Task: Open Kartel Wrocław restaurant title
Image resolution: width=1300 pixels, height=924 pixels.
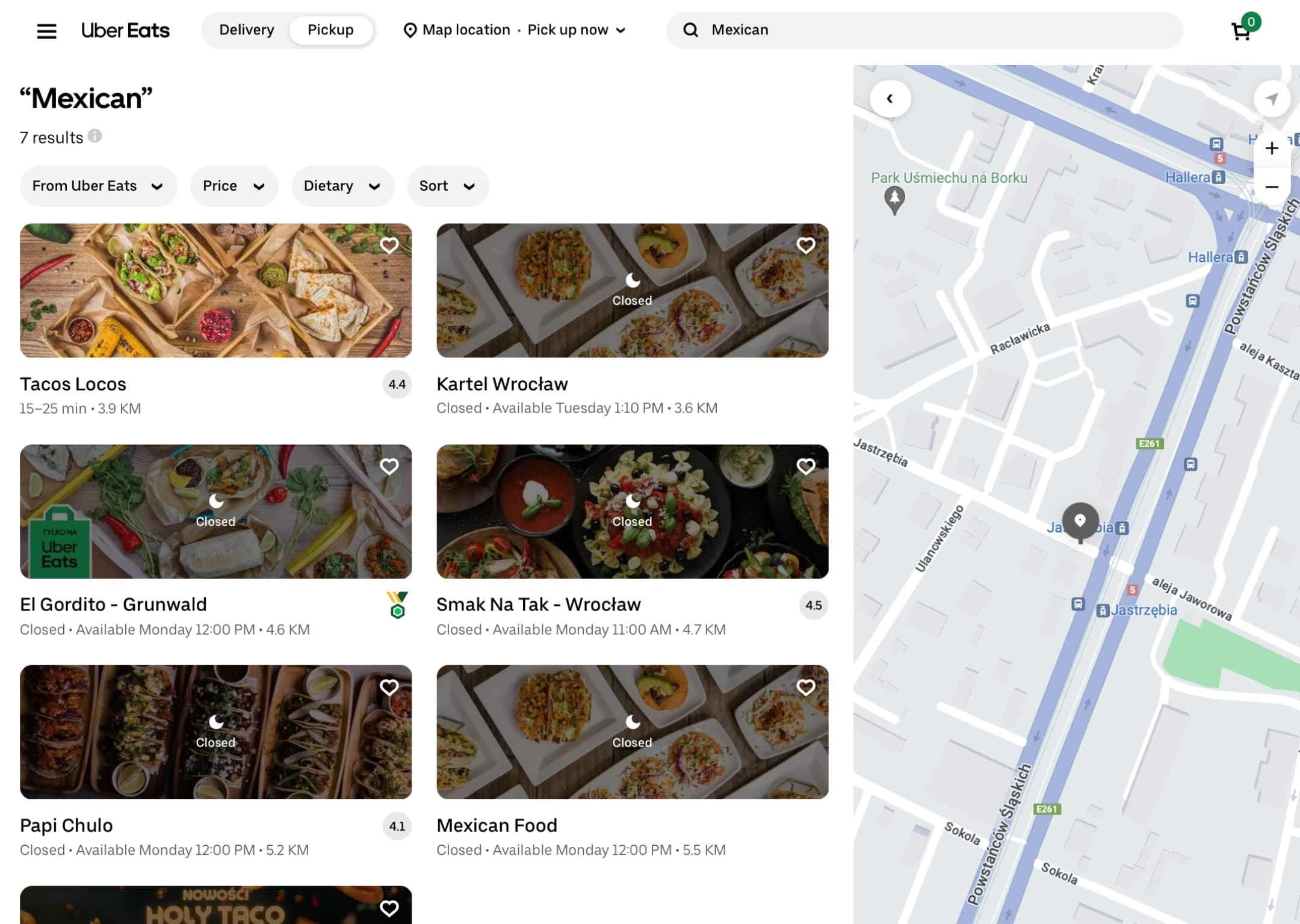Action: click(502, 384)
